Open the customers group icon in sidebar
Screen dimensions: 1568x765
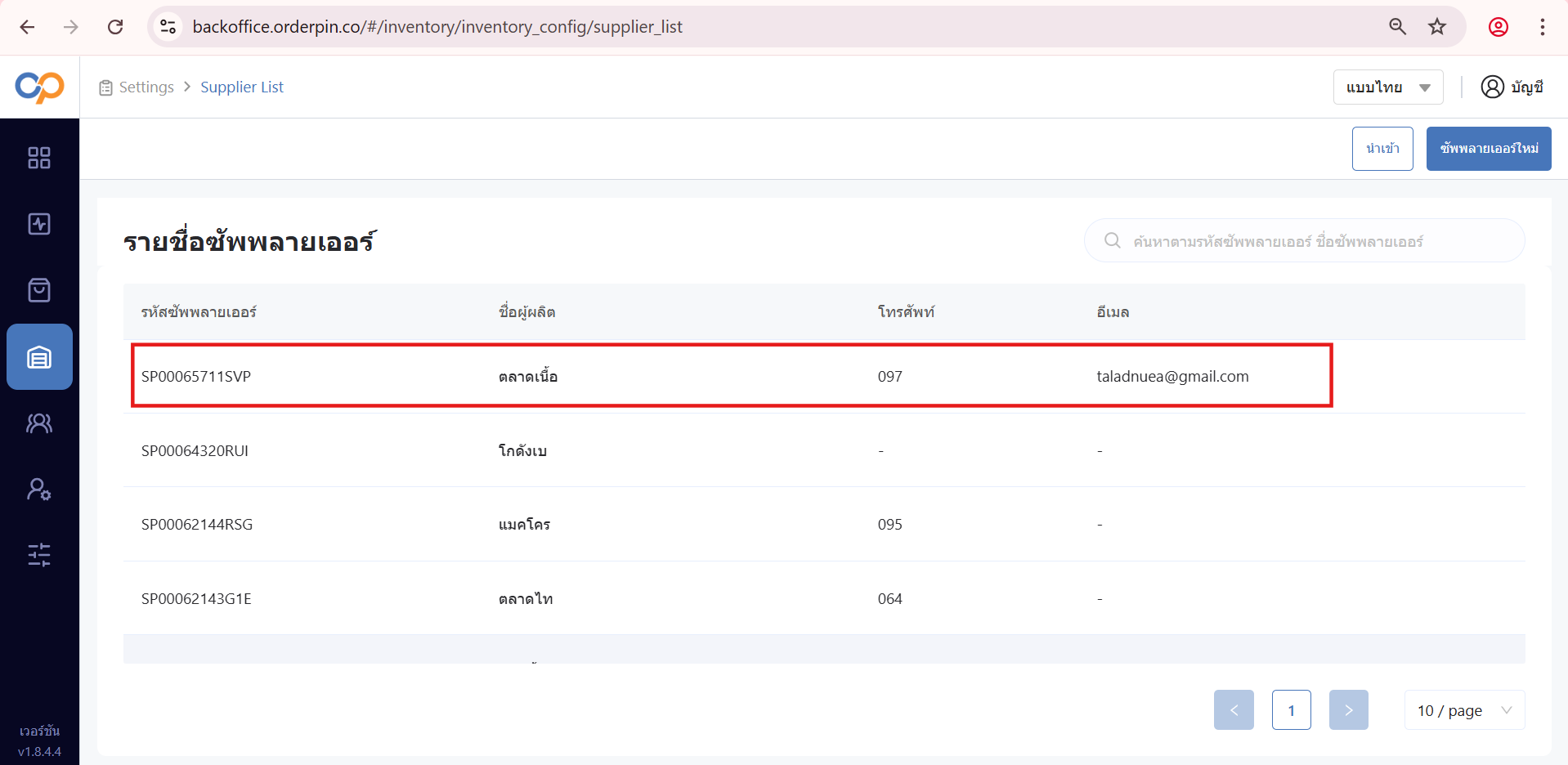click(x=39, y=423)
